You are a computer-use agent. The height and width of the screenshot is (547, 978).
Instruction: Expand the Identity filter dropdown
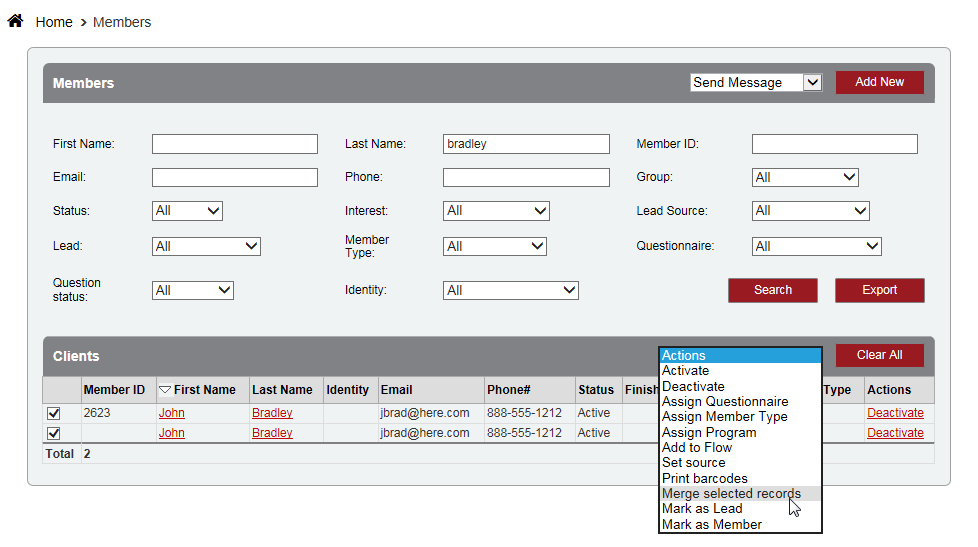[510, 290]
